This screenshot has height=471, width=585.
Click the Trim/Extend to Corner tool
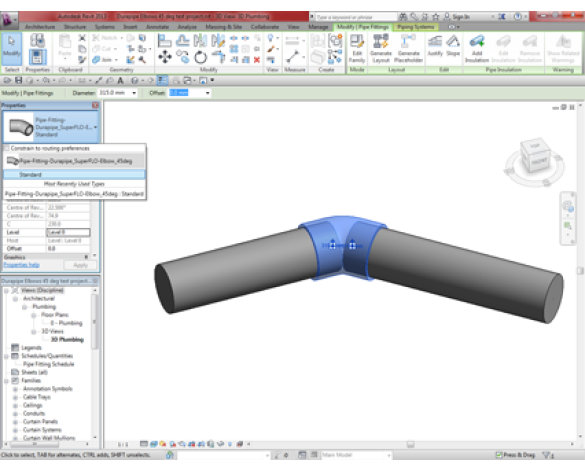(218, 57)
